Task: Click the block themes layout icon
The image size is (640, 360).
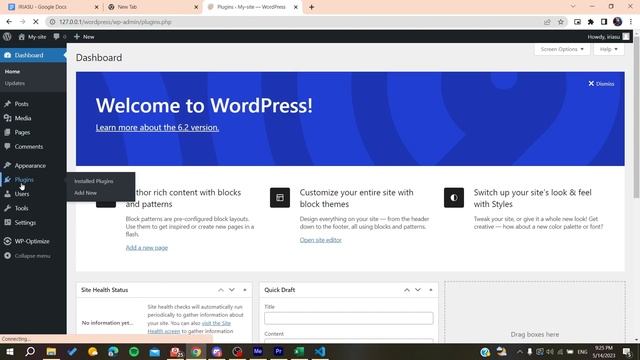Action: pyautogui.click(x=280, y=198)
